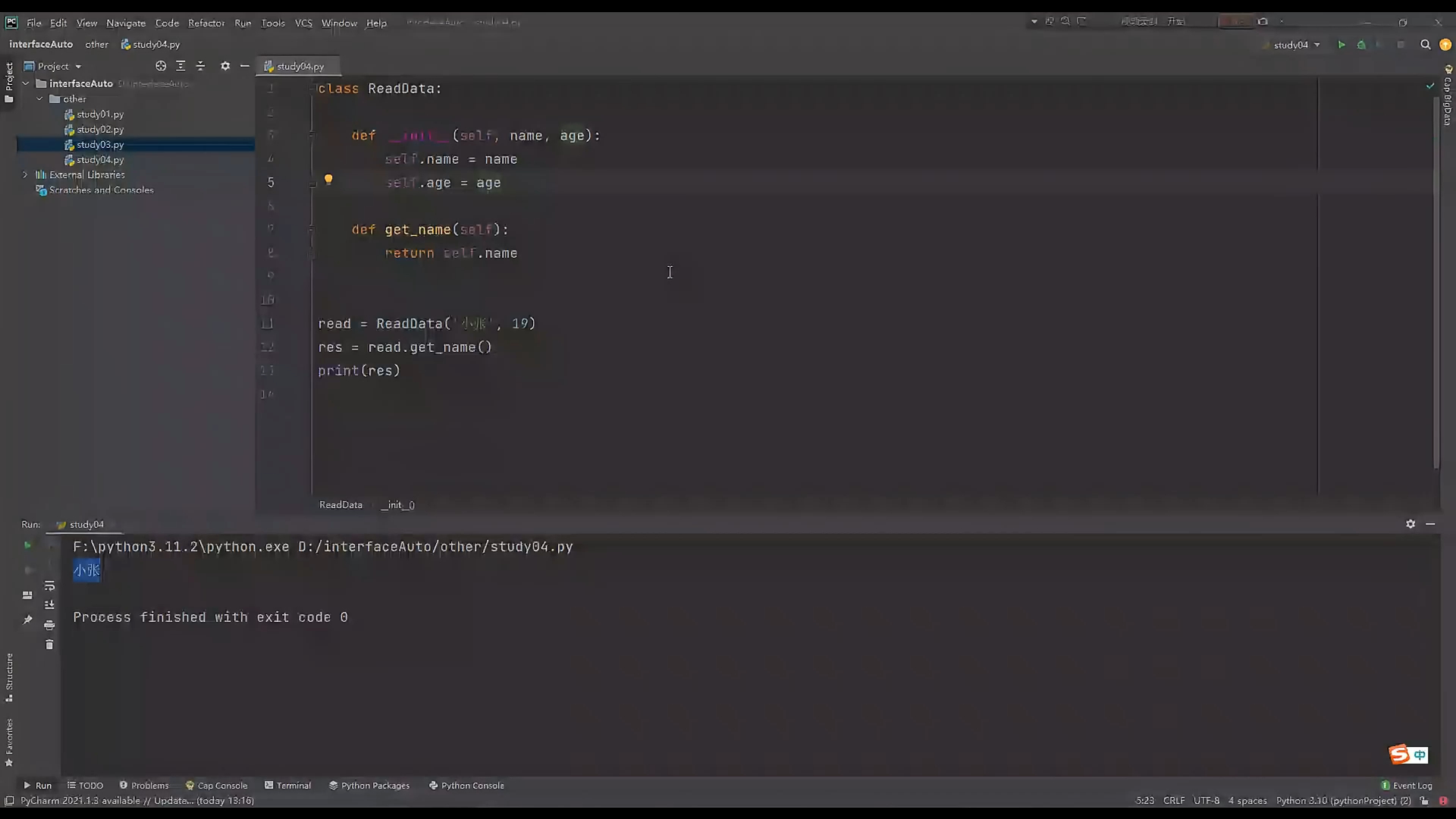This screenshot has height=819, width=1456.
Task: Open Terminal tool window
Action: click(x=288, y=786)
